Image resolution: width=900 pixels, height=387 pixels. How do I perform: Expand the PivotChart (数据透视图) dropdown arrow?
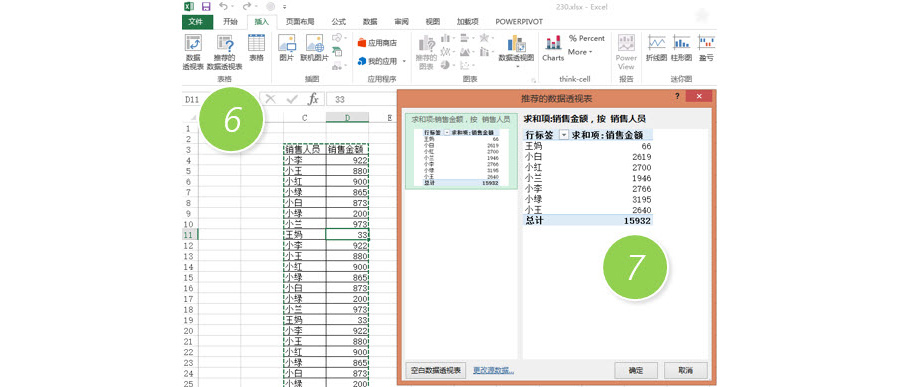(x=516, y=67)
